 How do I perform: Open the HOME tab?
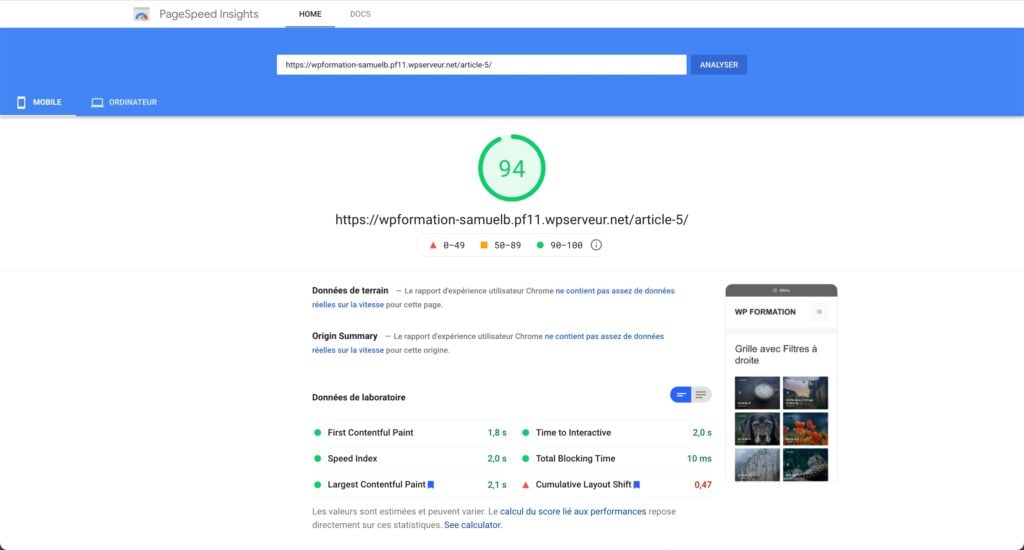(310, 14)
